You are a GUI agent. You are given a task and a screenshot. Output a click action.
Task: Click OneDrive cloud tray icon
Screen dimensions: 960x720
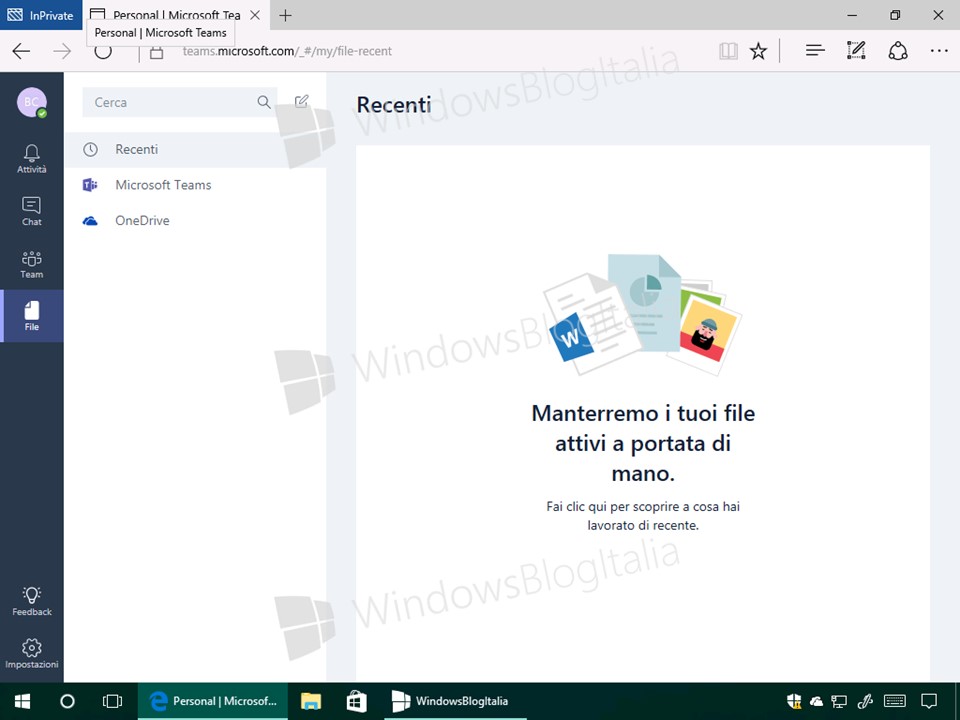coord(816,702)
